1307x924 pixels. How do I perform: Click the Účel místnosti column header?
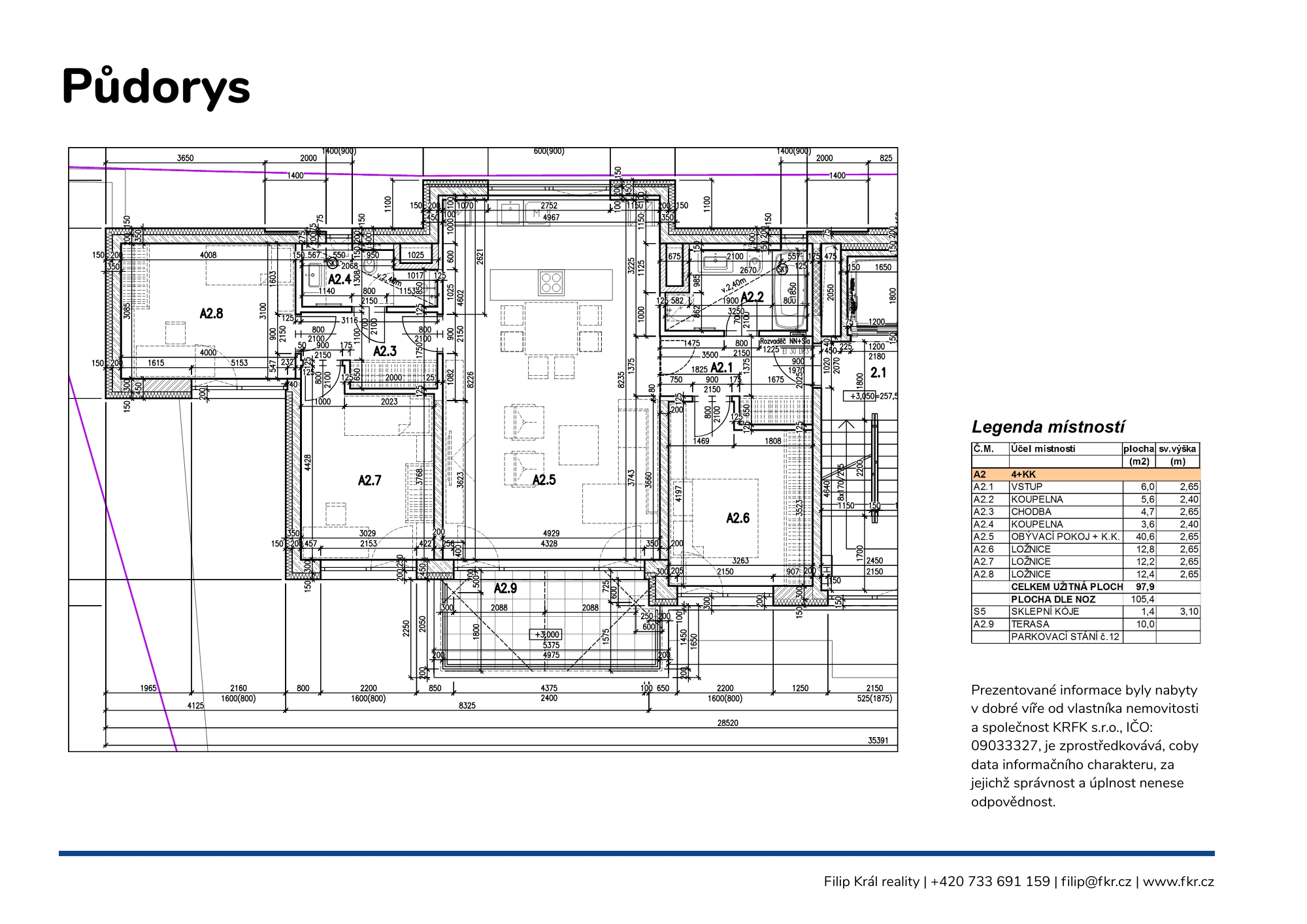[1043, 449]
